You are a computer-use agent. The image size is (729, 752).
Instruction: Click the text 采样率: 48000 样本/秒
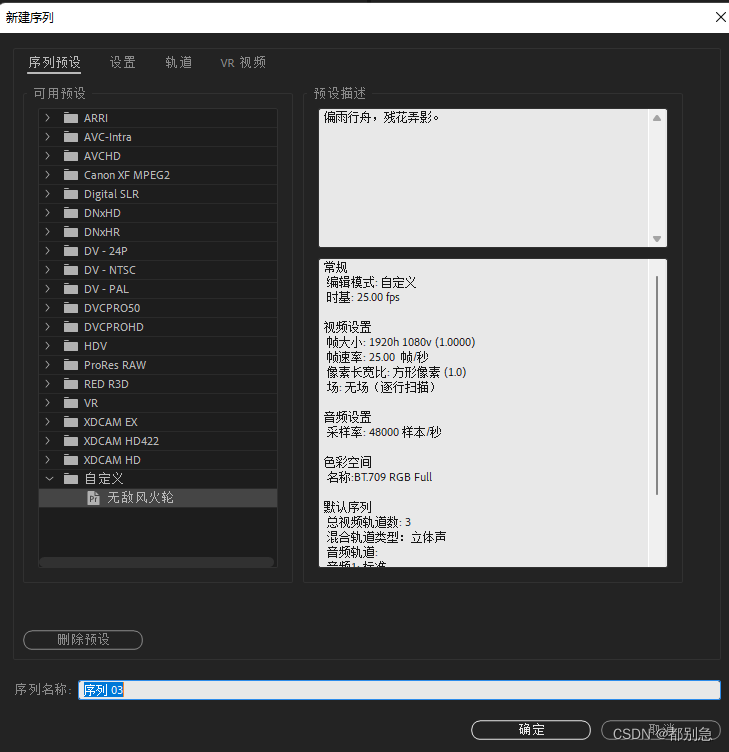384,432
